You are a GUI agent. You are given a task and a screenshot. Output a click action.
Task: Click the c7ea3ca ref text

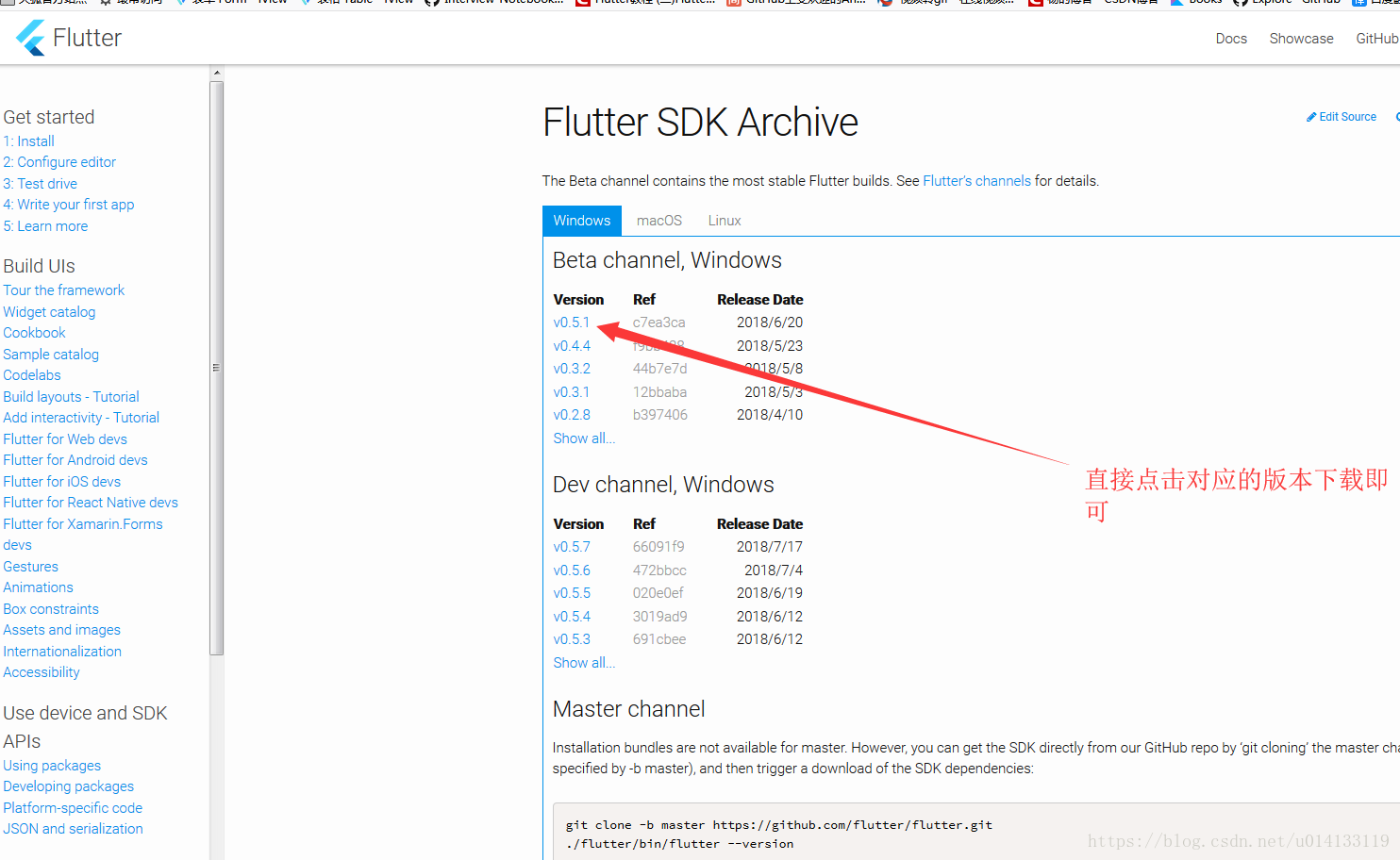pyautogui.click(x=658, y=322)
